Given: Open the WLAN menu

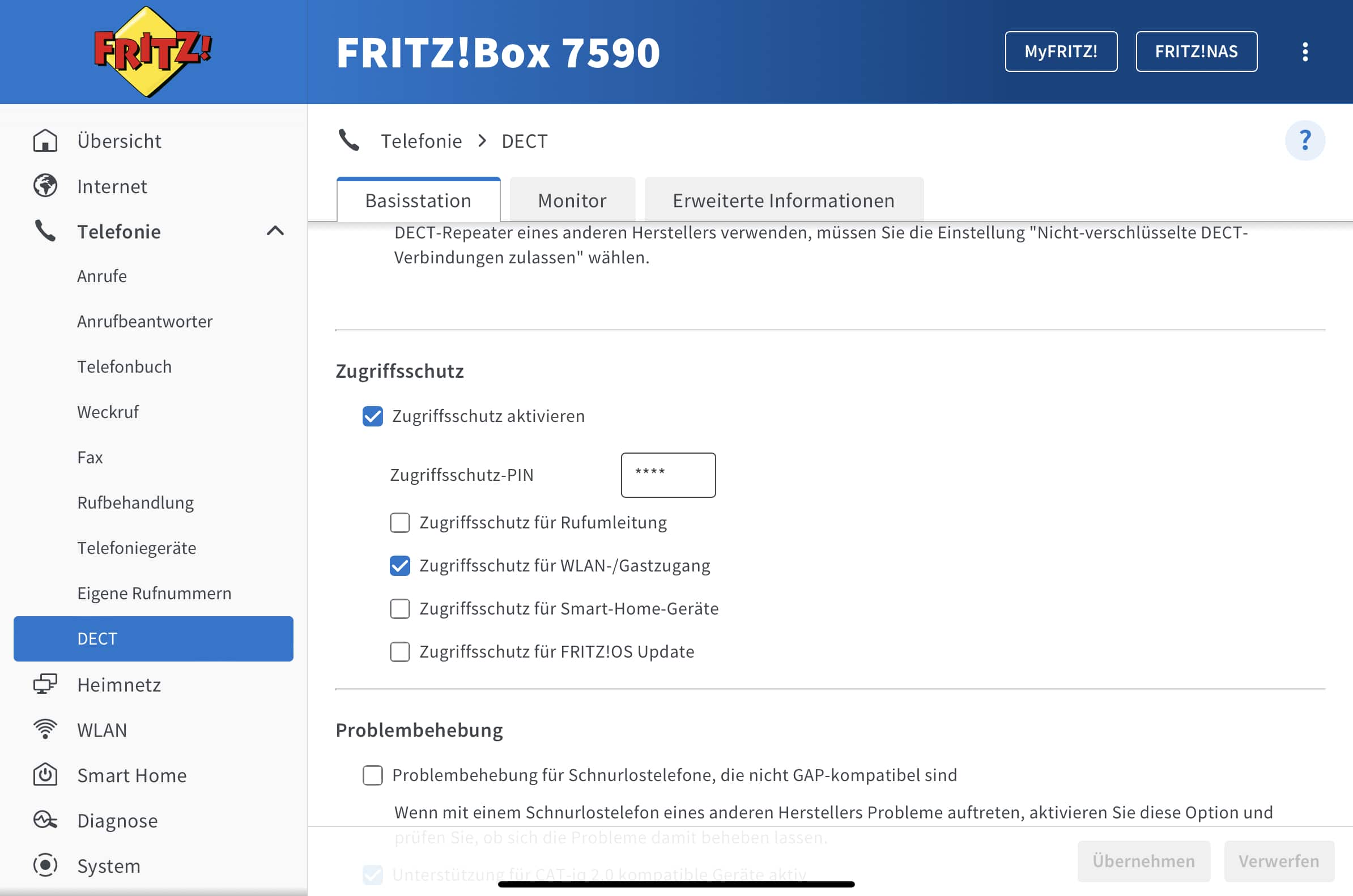Looking at the screenshot, I should coord(103,729).
